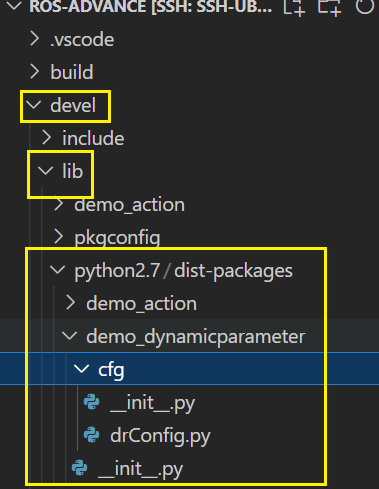379x489 pixels.
Task: Open __init__.py file name inside cfg folder
Action: pyautogui.click(x=153, y=403)
